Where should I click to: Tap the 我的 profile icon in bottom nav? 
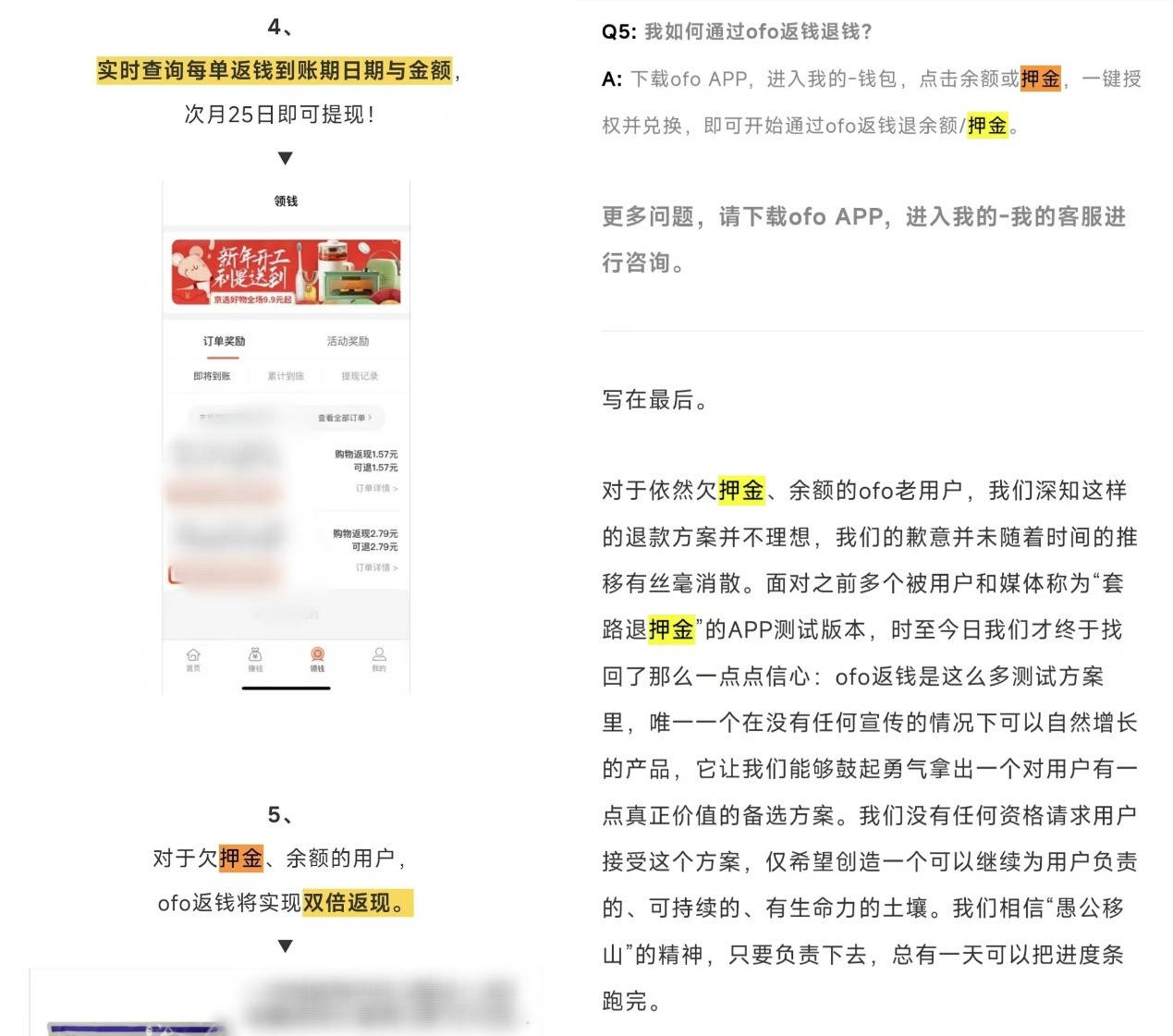(379, 659)
